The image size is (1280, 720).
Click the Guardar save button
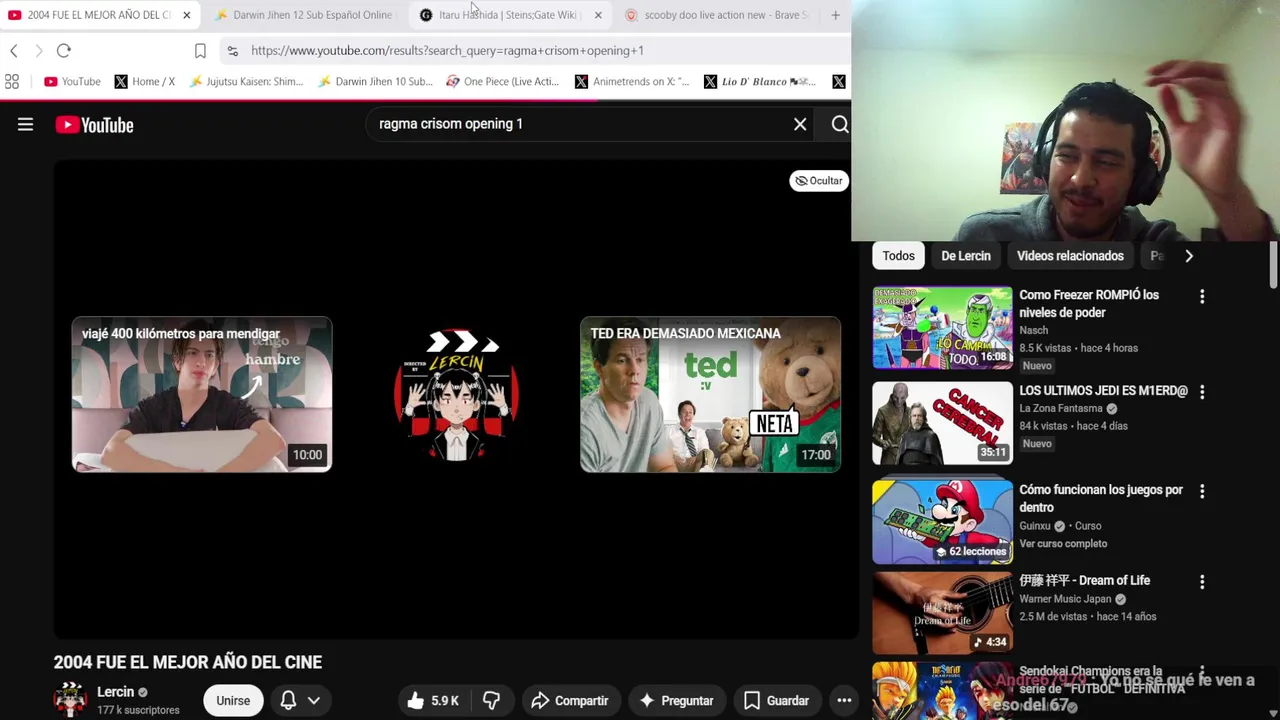pos(776,701)
